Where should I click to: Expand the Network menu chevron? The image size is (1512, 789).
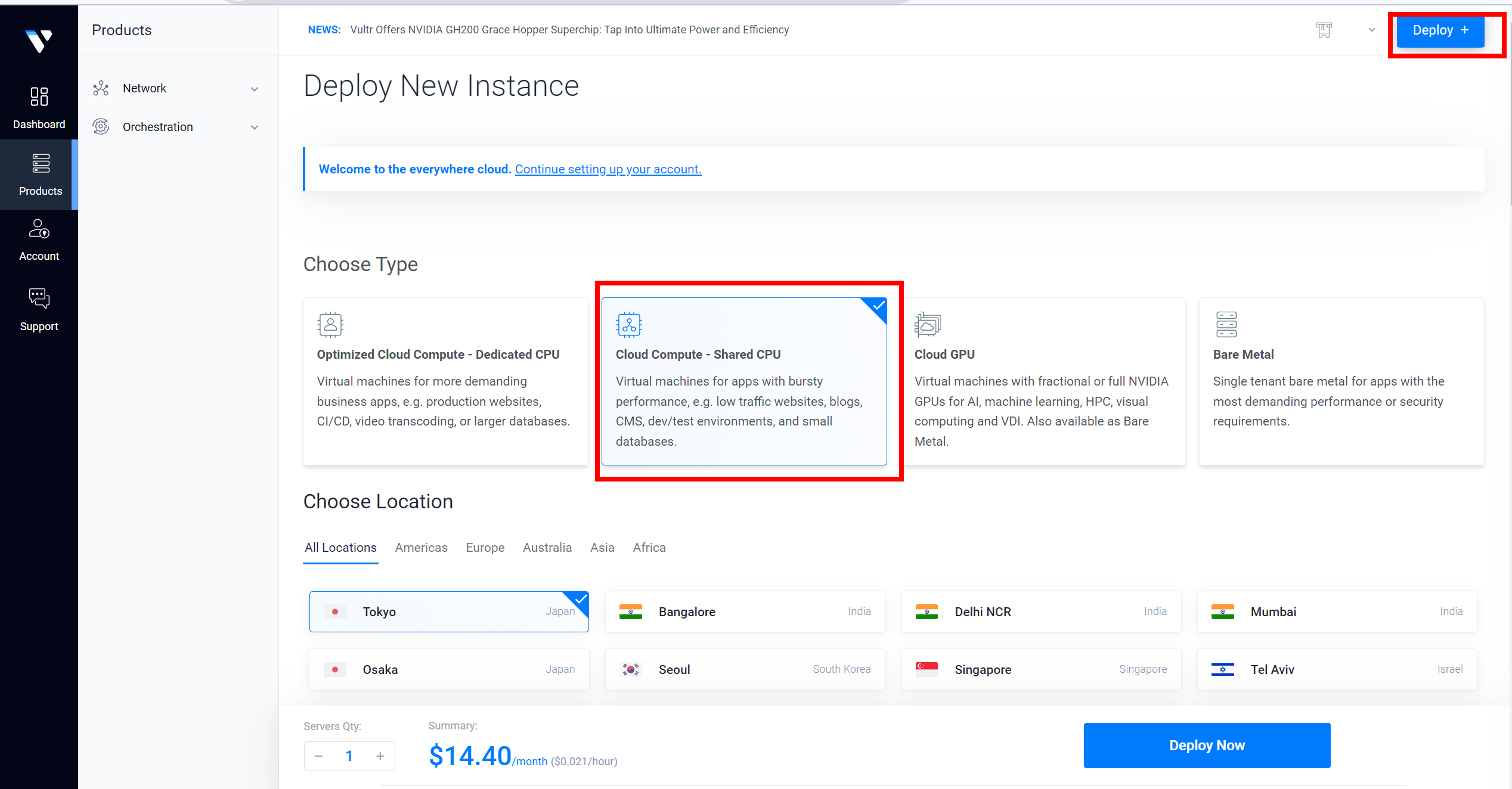(x=255, y=89)
